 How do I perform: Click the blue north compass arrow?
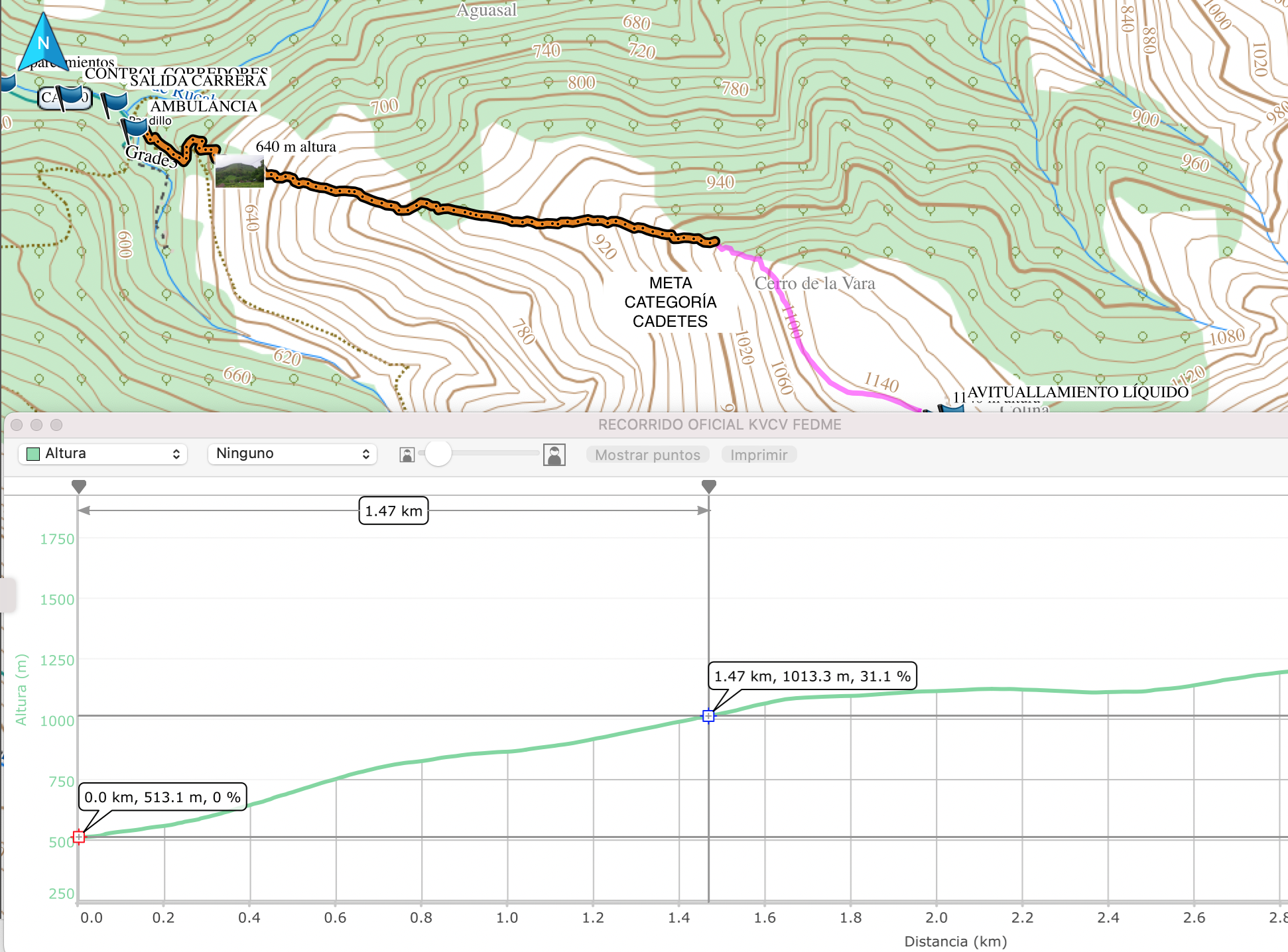click(45, 42)
